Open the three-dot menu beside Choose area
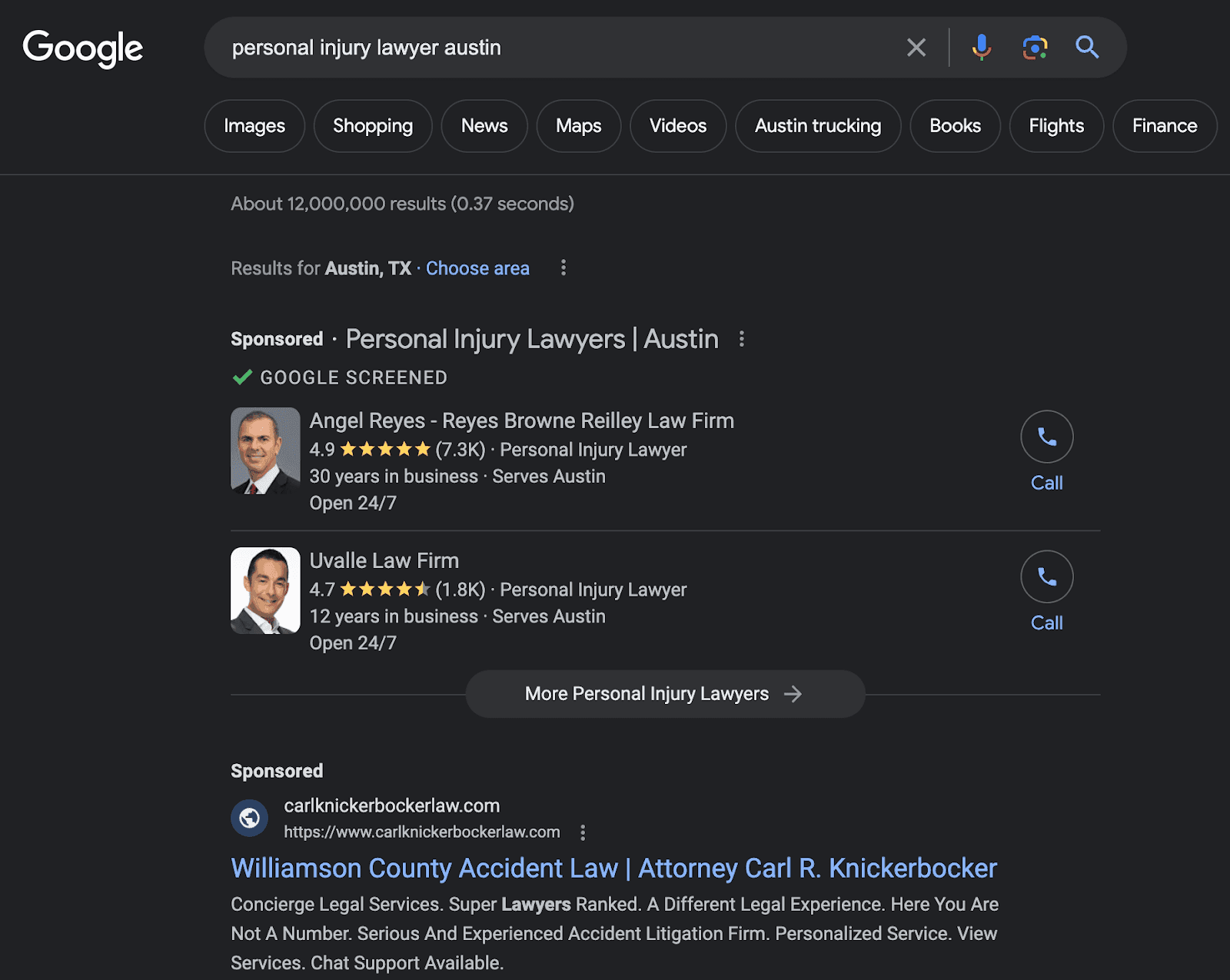The width and height of the screenshot is (1230, 980). [x=563, y=267]
